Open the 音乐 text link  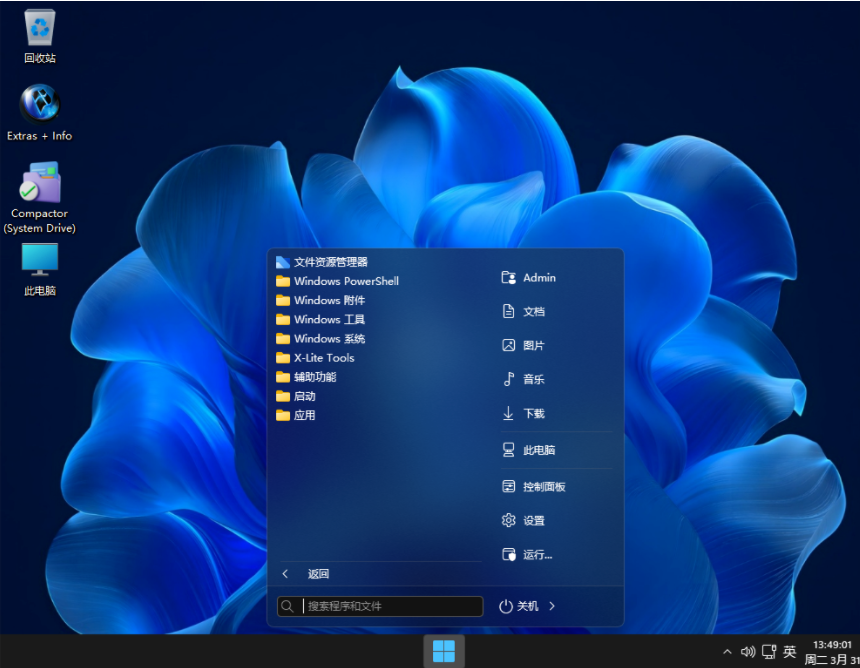pos(534,380)
